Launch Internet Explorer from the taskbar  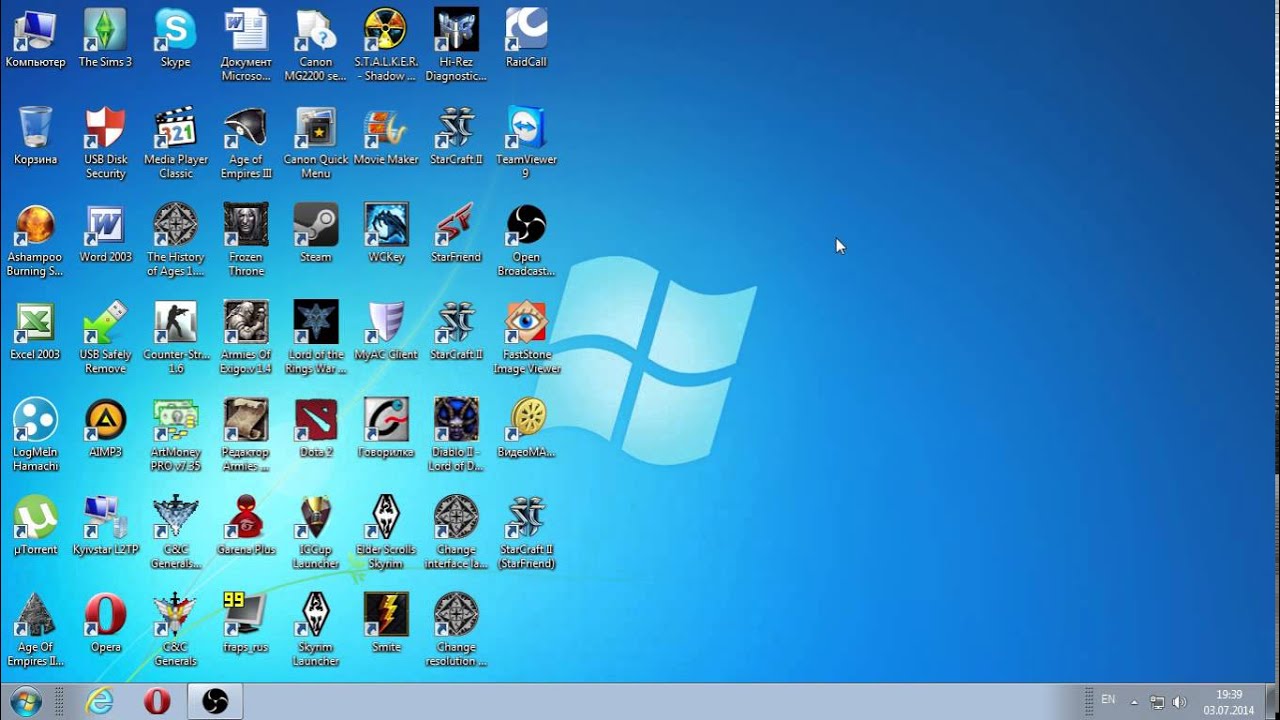(x=99, y=702)
